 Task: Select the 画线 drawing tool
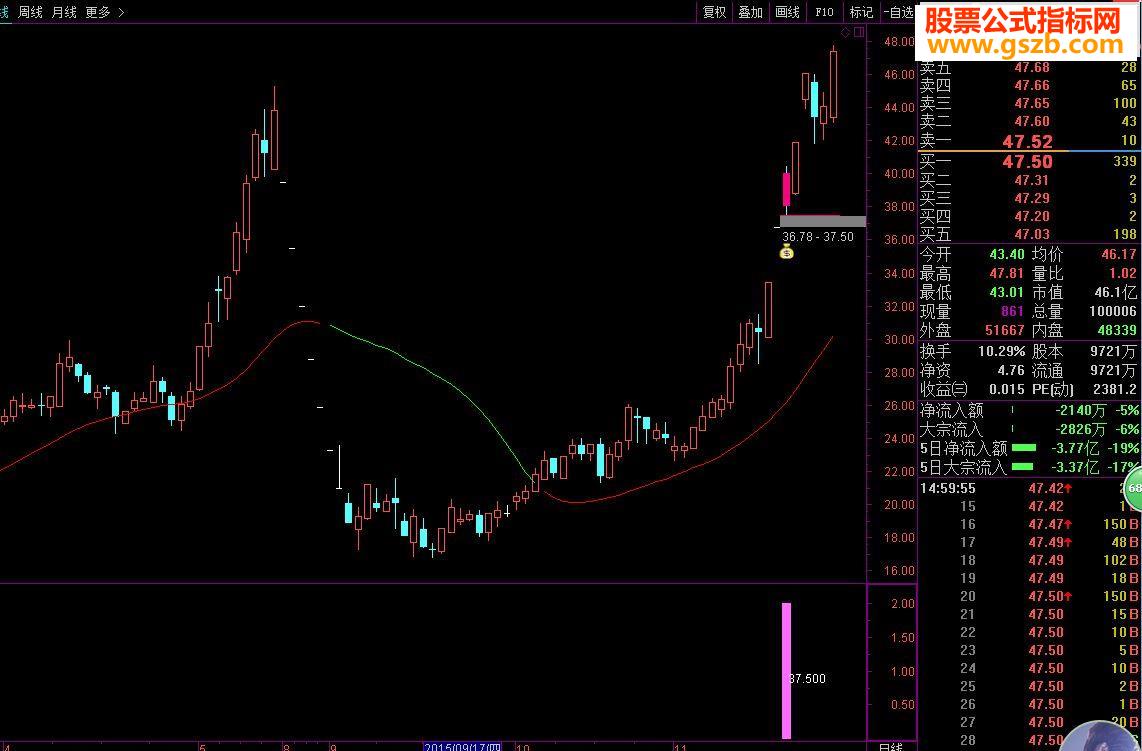(x=787, y=12)
